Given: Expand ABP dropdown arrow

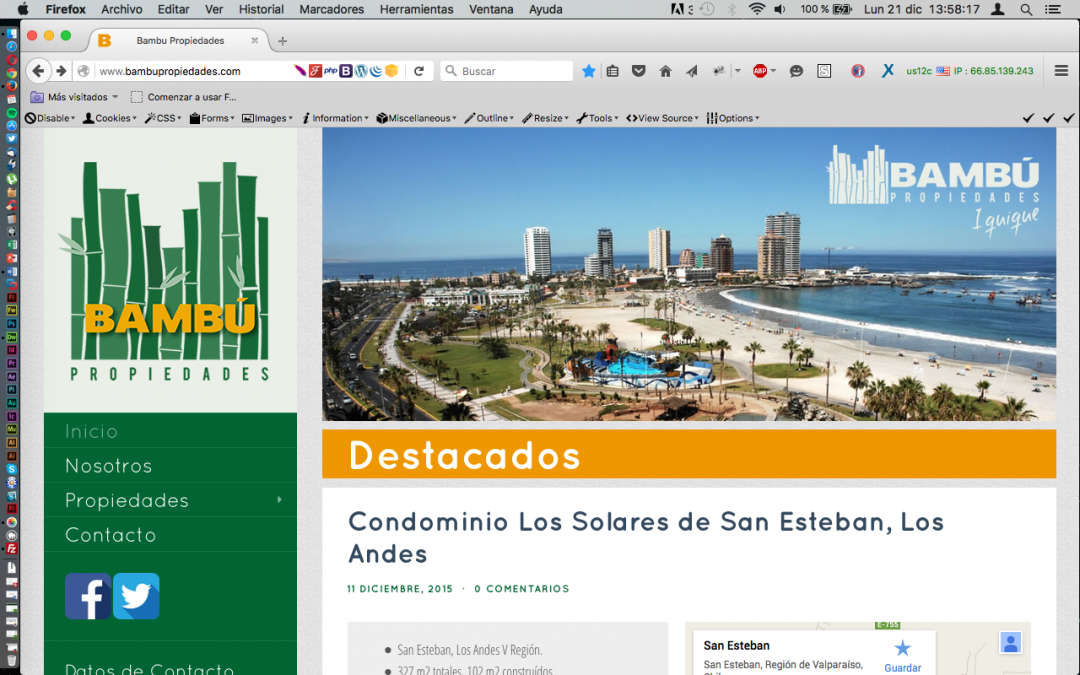Looking at the screenshot, I should (x=773, y=71).
